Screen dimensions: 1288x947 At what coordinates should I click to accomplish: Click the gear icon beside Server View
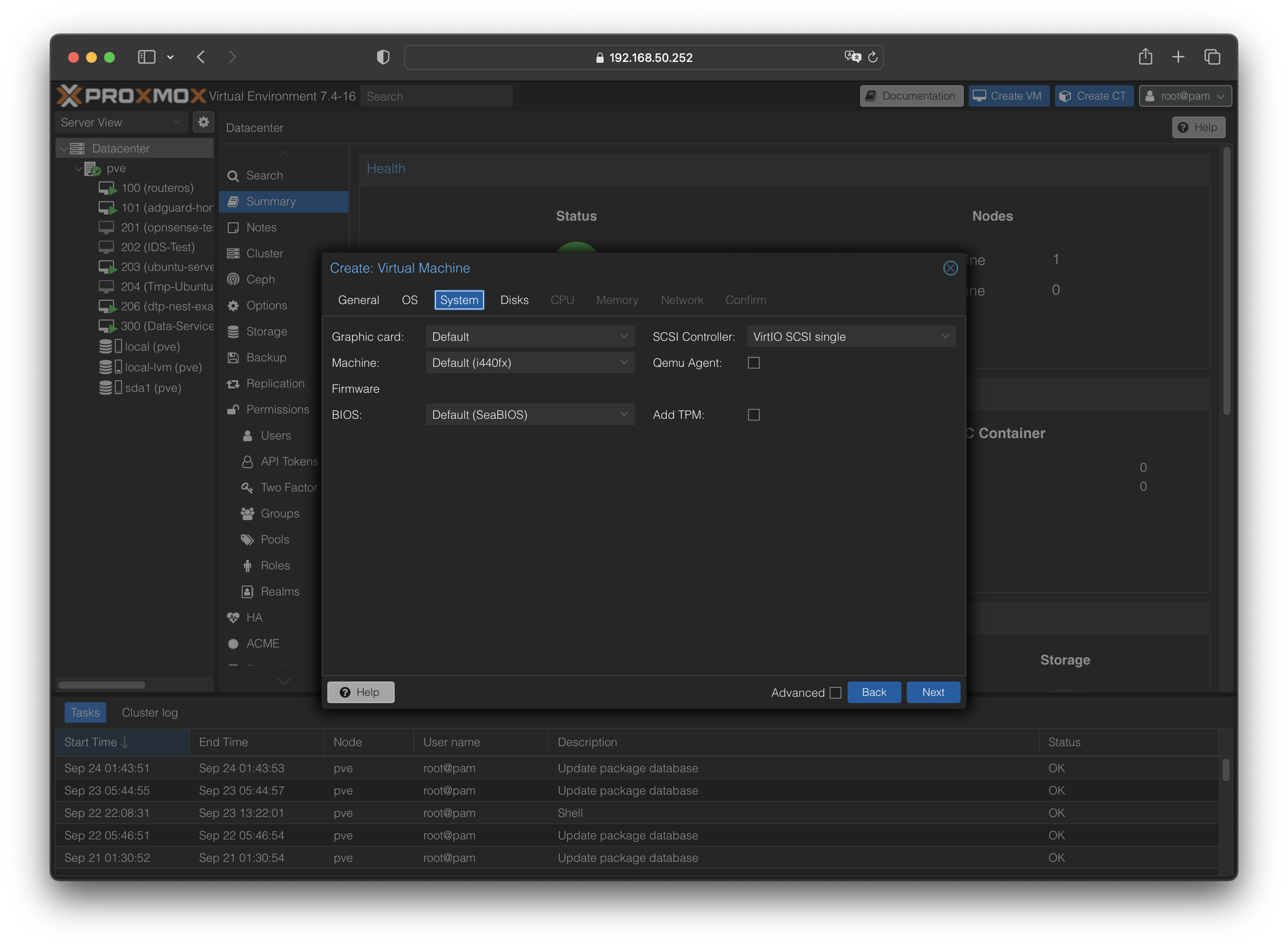(x=204, y=122)
